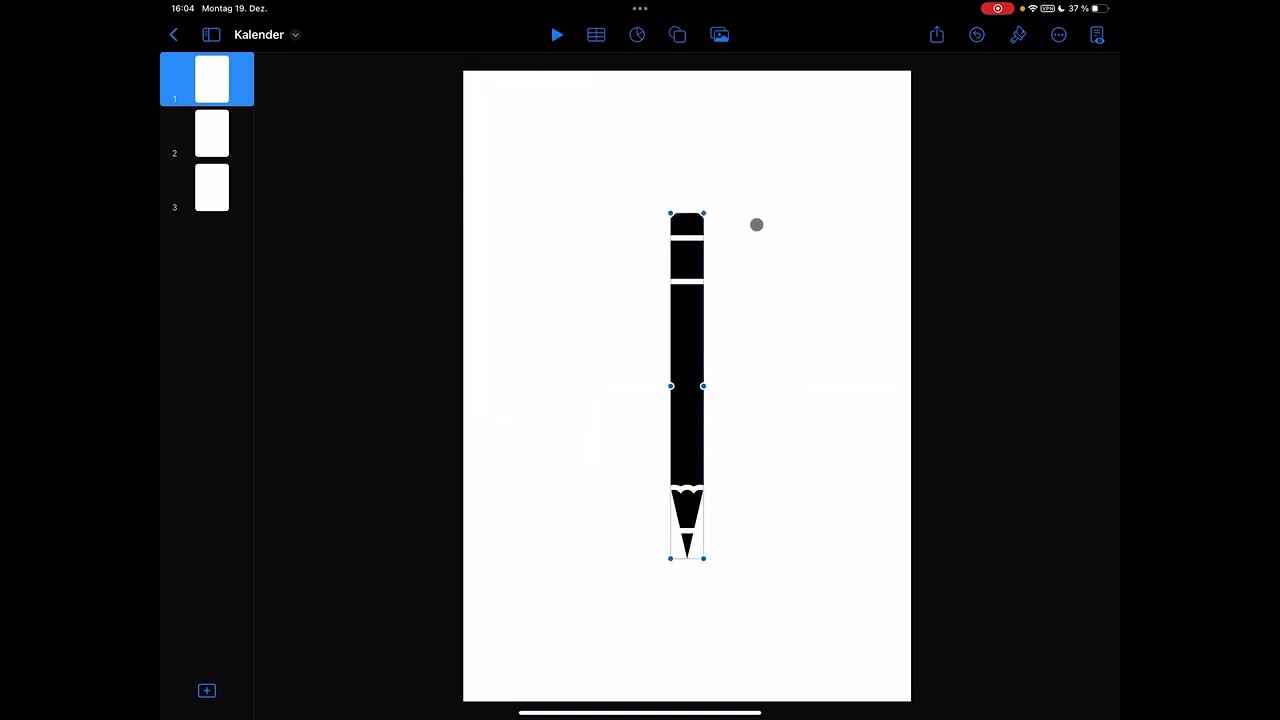Screen dimensions: 1280x720
Task: Open the Format brush panel
Action: (x=1018, y=35)
